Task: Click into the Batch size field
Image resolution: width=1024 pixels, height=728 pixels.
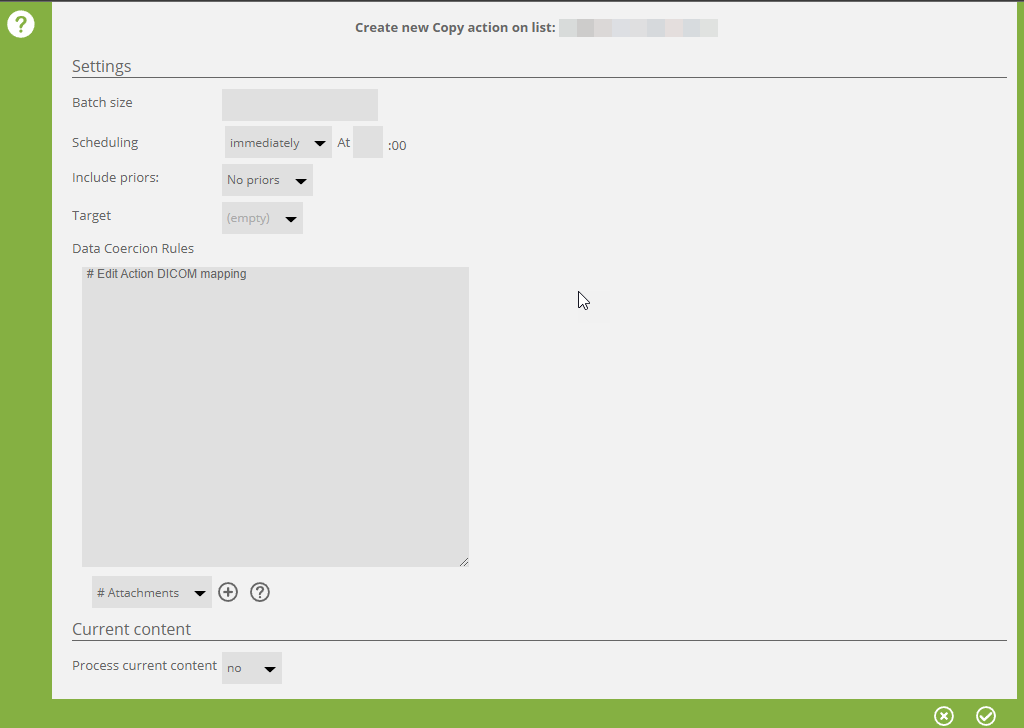Action: pyautogui.click(x=300, y=104)
